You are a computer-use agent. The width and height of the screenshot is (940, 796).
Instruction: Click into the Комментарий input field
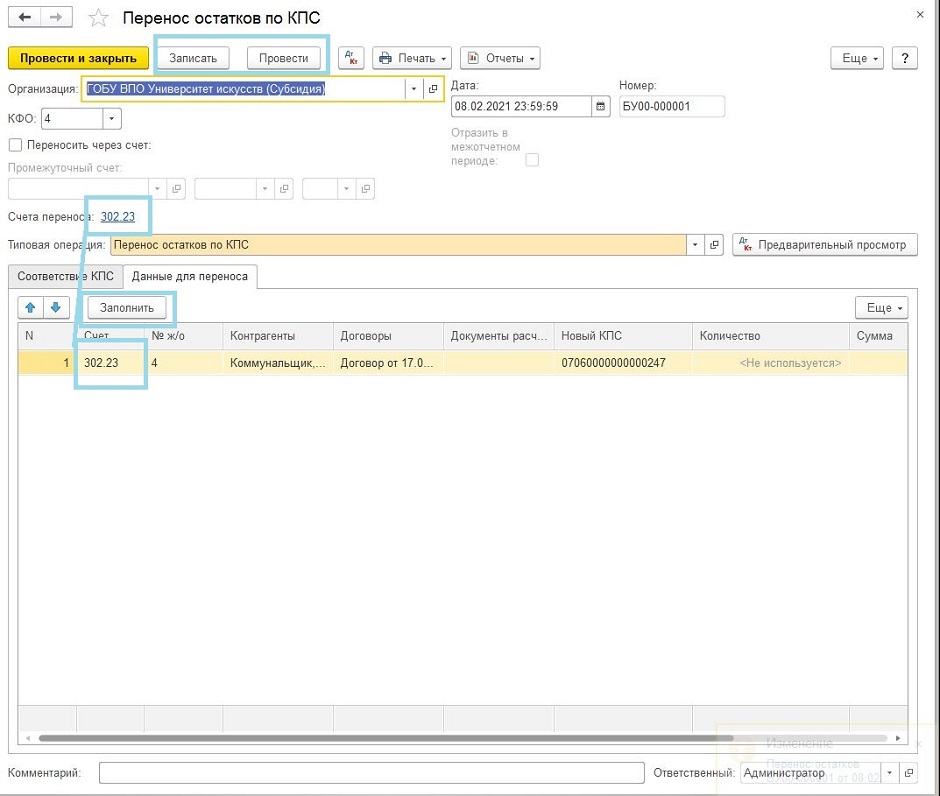click(371, 773)
